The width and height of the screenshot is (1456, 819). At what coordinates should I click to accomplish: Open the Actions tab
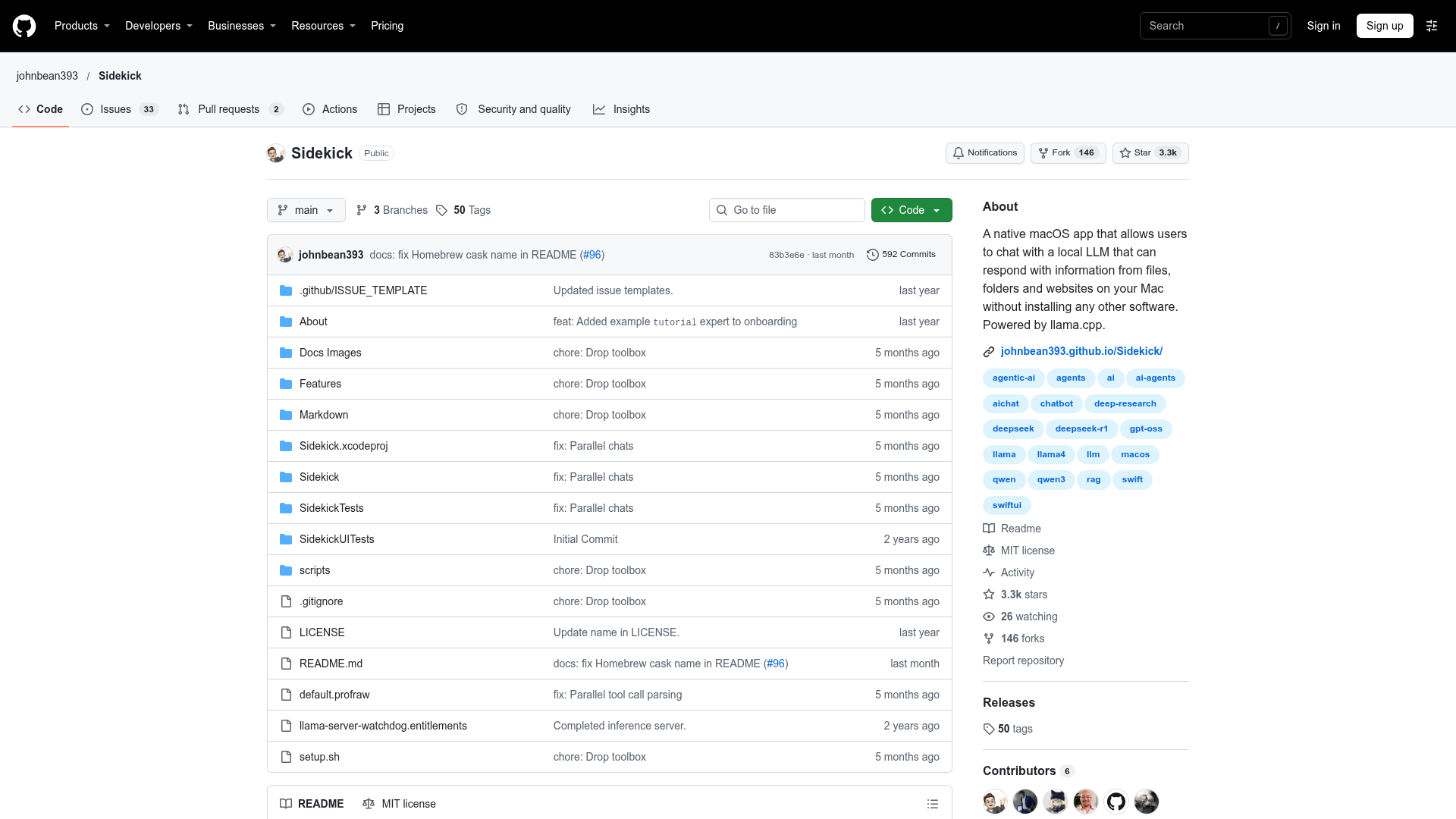click(330, 109)
